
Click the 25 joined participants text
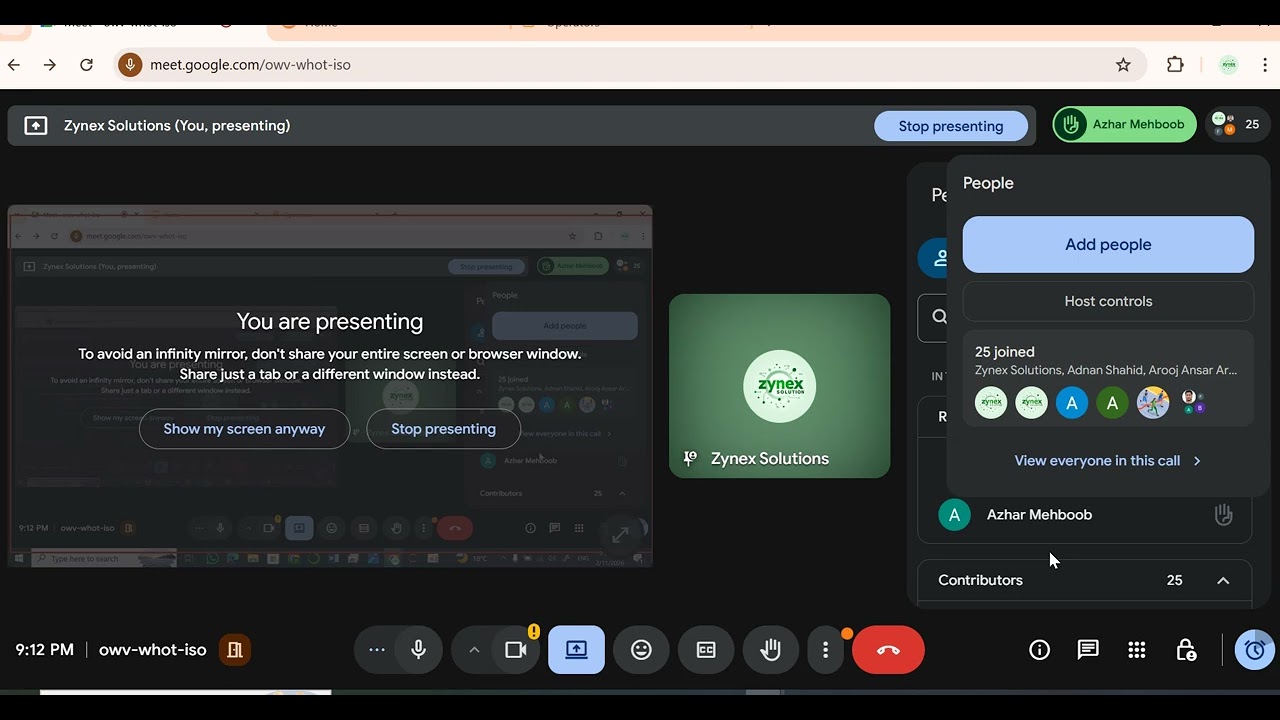1005,352
